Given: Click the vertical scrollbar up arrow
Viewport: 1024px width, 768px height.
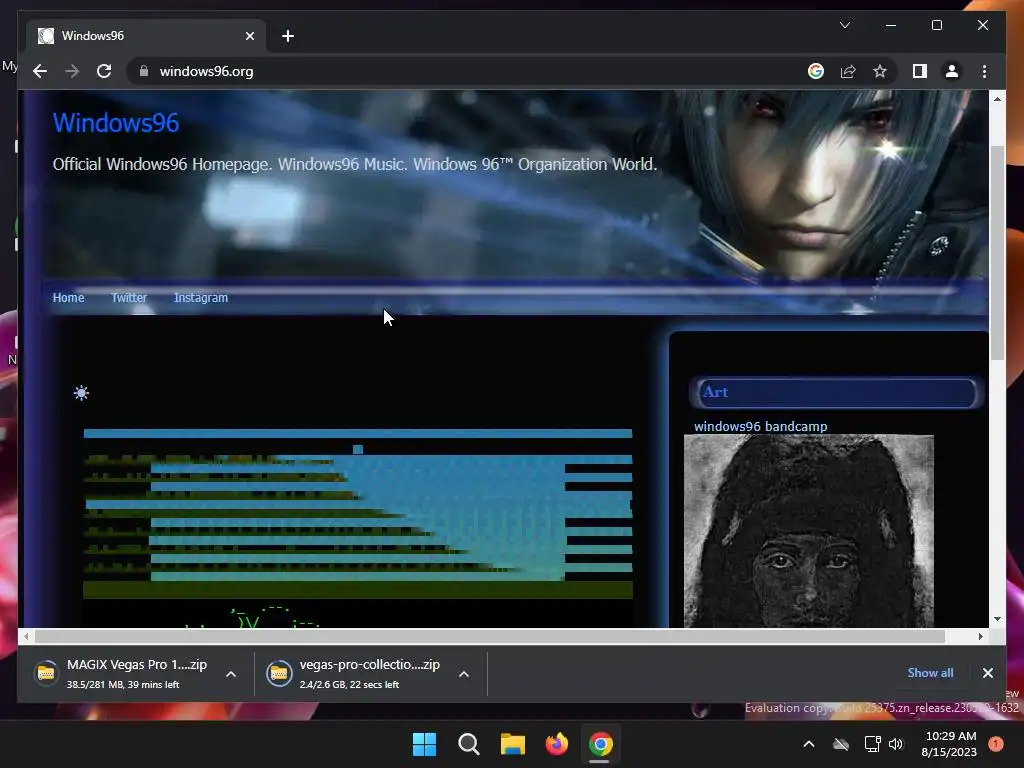Looking at the screenshot, I should click(x=997, y=99).
